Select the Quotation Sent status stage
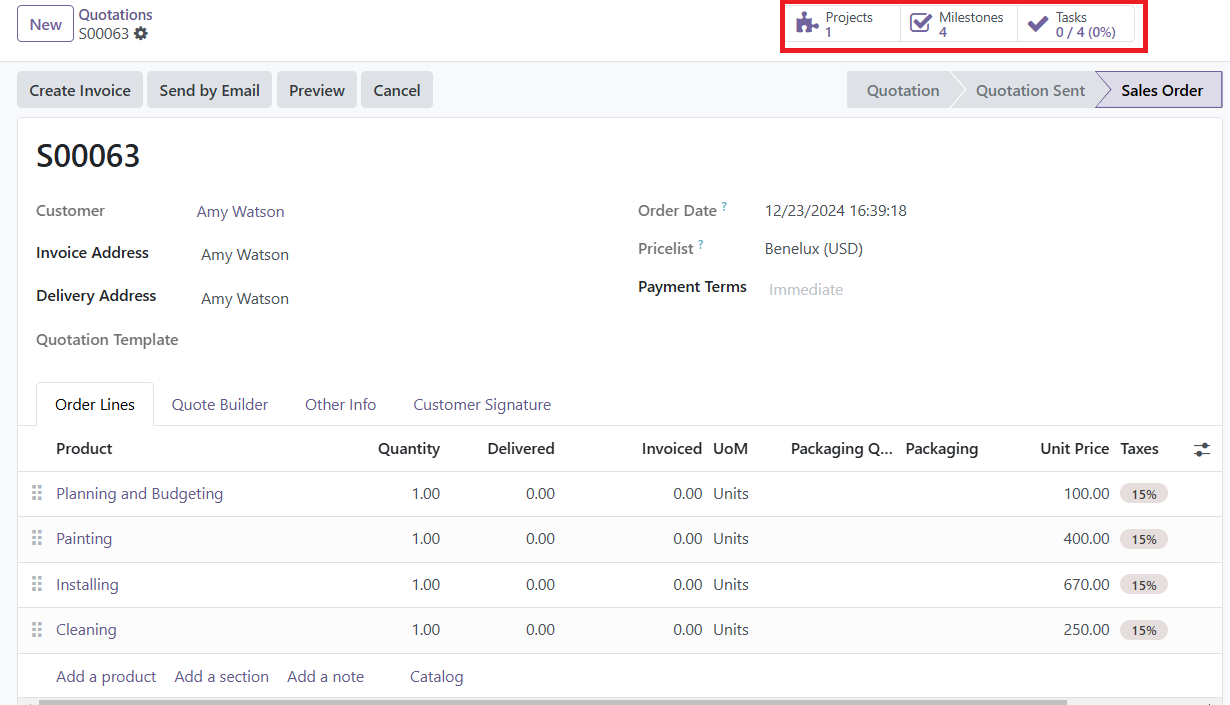Viewport: 1230px width, 705px height. (1030, 90)
